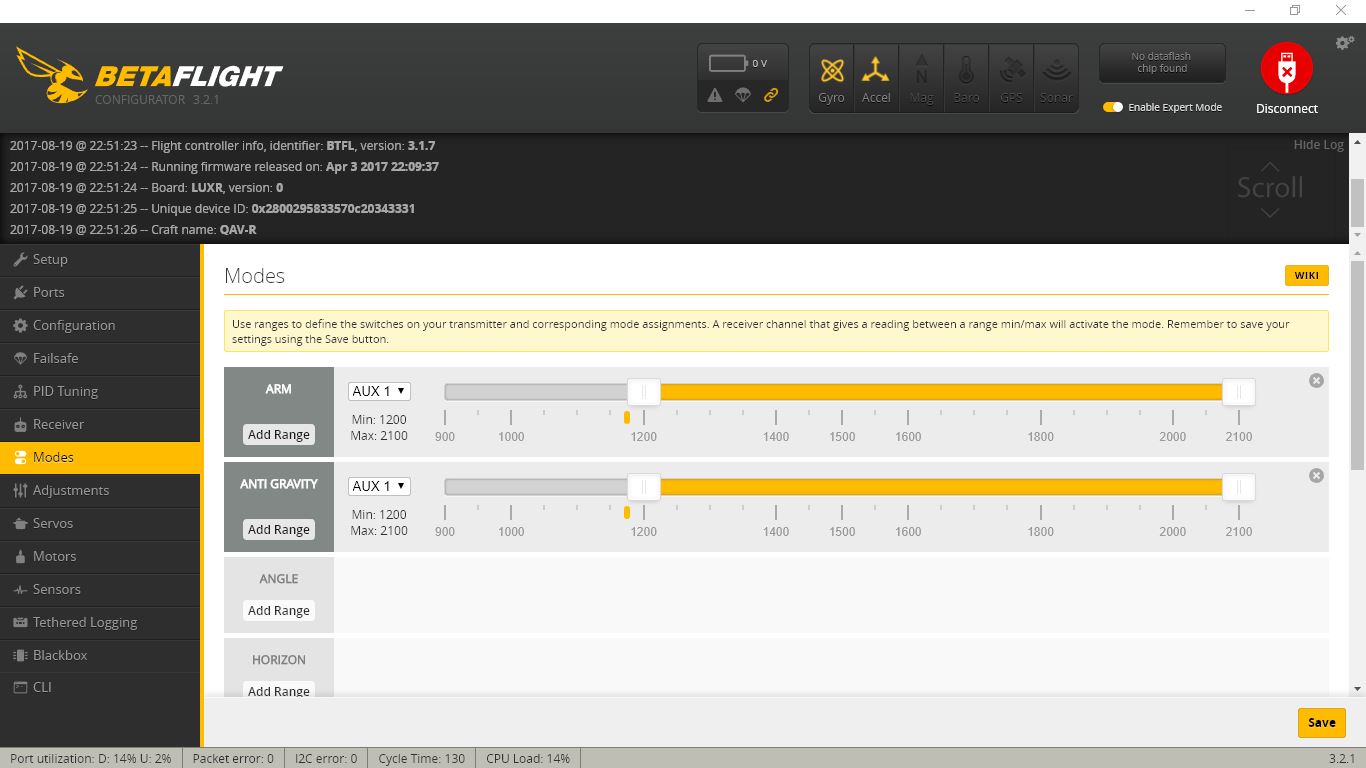Viewport: 1366px width, 768px height.
Task: Click Hide Log link
Action: (x=1318, y=145)
